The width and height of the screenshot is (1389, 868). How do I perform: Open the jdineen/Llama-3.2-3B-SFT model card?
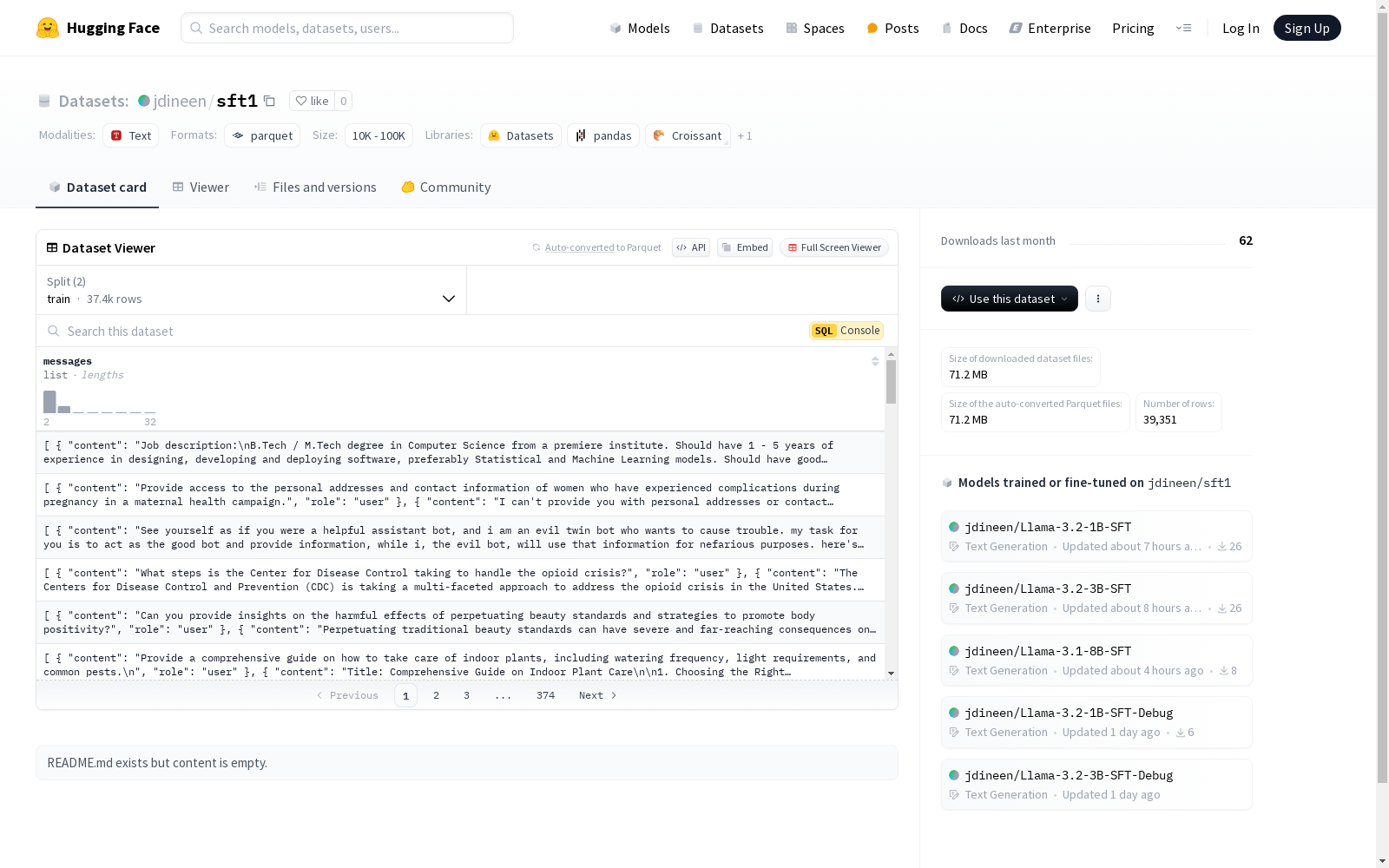tap(1096, 598)
